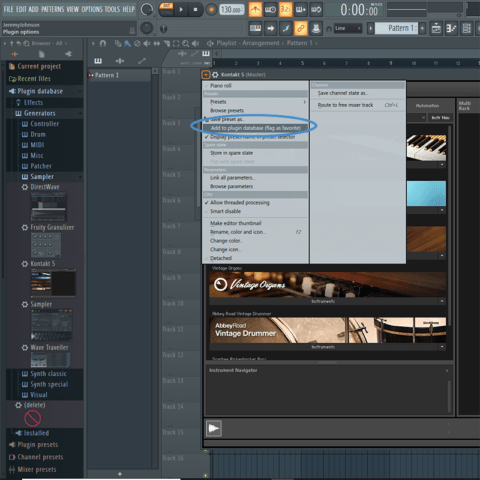Image resolution: width=480 pixels, height=480 pixels.
Task: Toggle the metronome icon
Action: 255,10
